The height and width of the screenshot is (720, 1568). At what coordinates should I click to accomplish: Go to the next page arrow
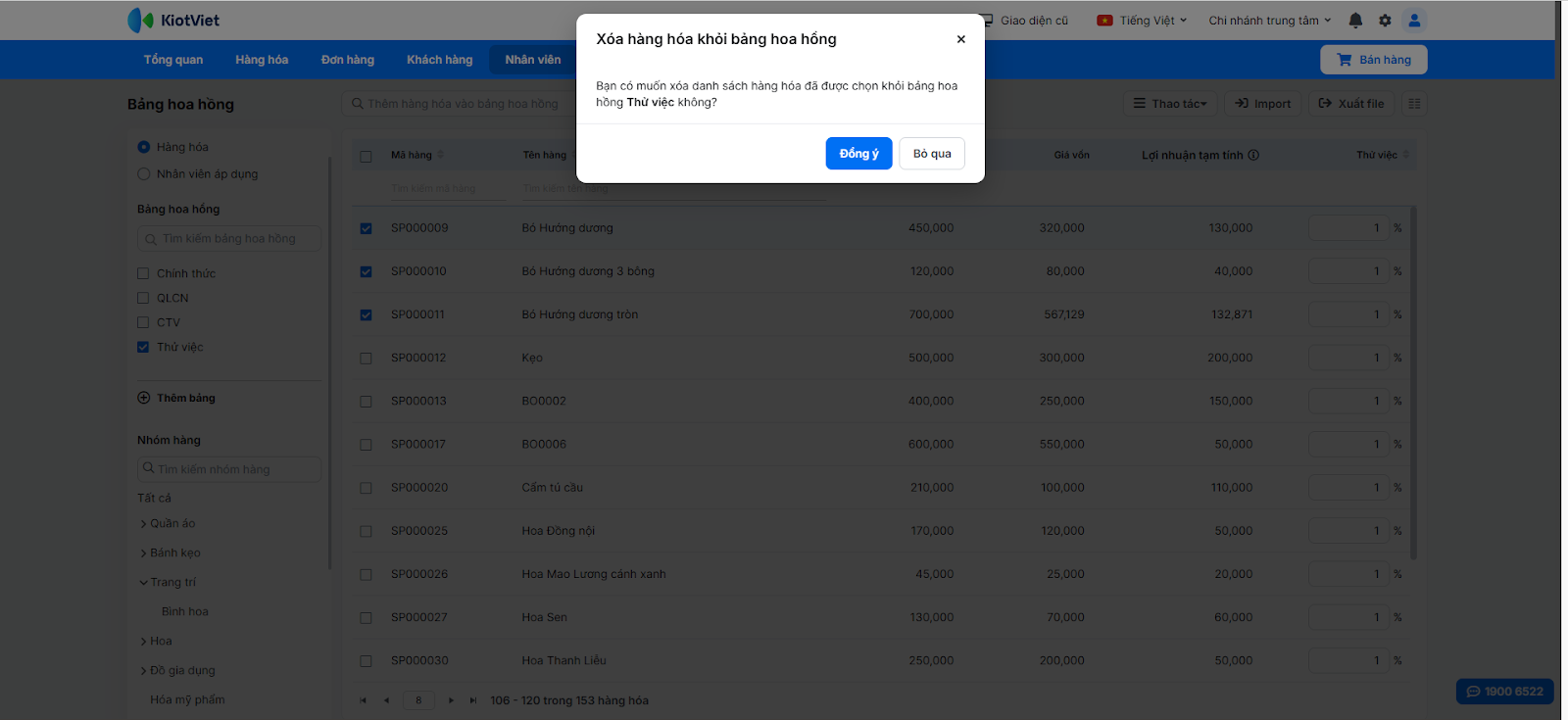(x=451, y=700)
